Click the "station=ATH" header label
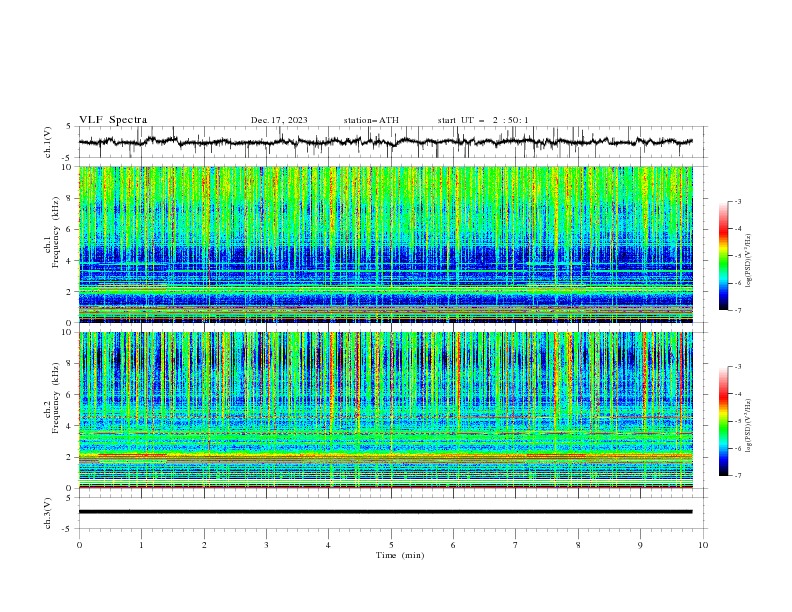Viewport: 792px width, 612px height. pos(371,120)
